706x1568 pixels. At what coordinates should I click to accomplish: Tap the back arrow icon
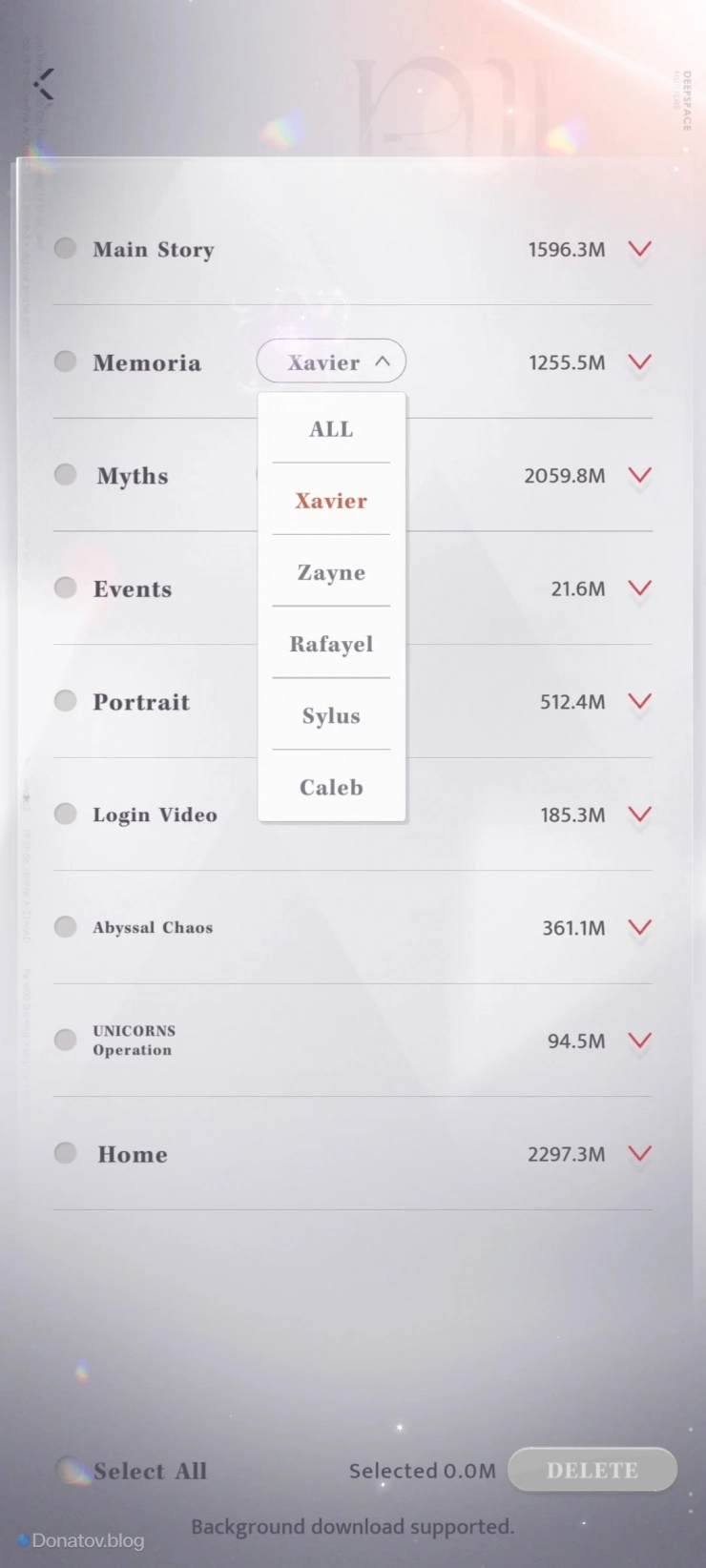click(45, 84)
